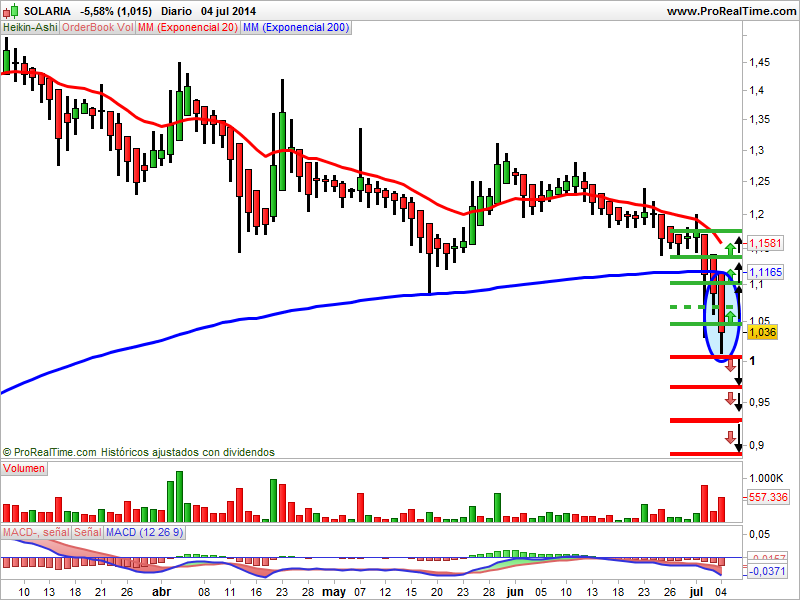This screenshot has height=600, width=800.
Task: Click the MACD (12 26 9) label
Action: 144,532
